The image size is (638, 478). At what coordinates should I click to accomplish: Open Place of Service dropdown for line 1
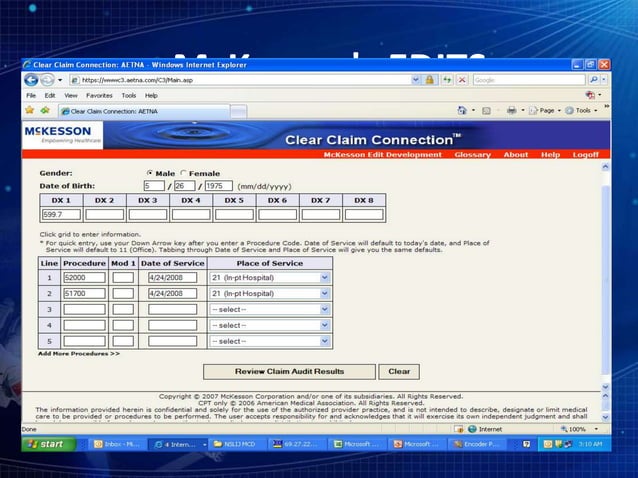(x=324, y=277)
